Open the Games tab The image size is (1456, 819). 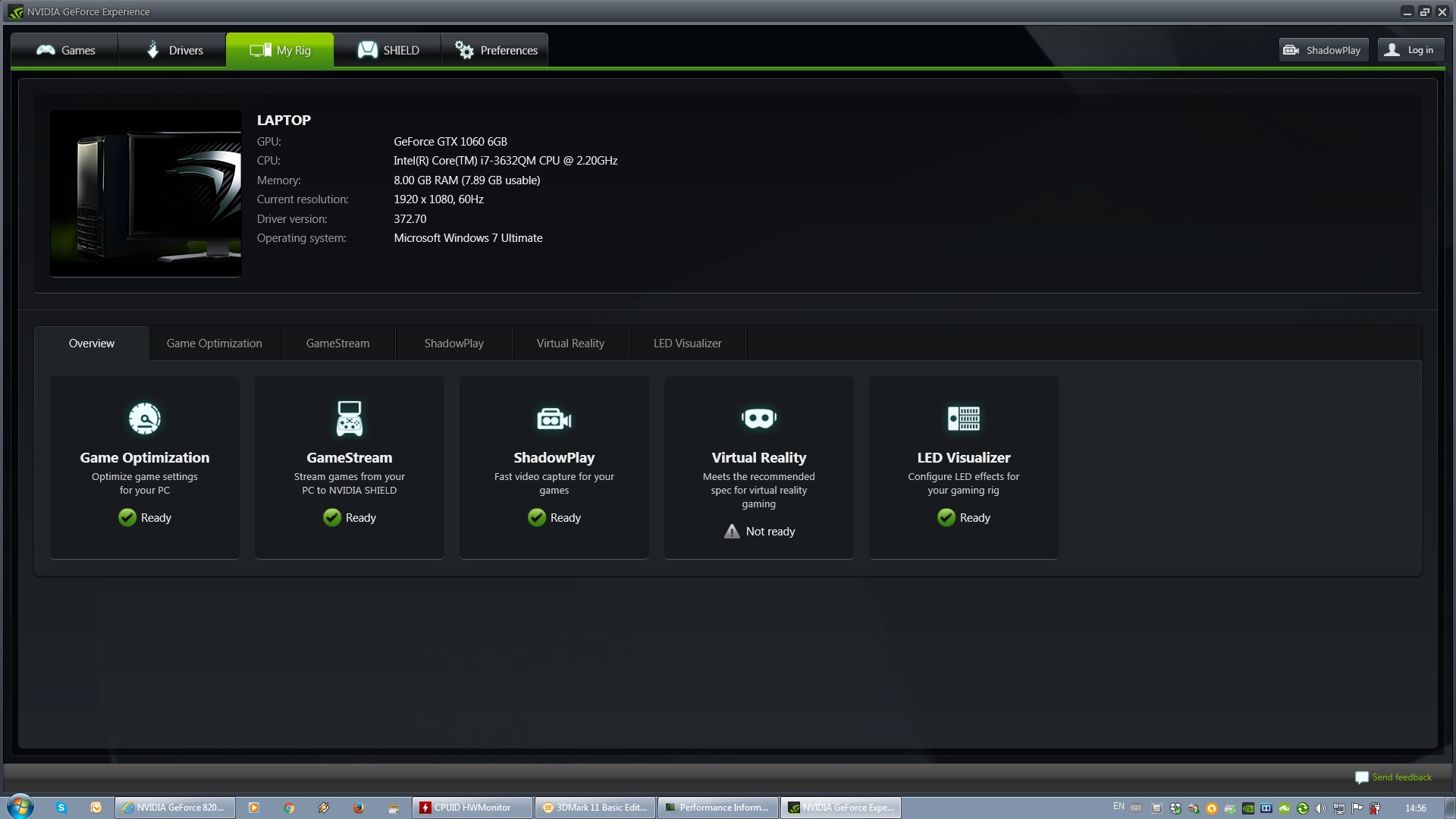(65, 50)
